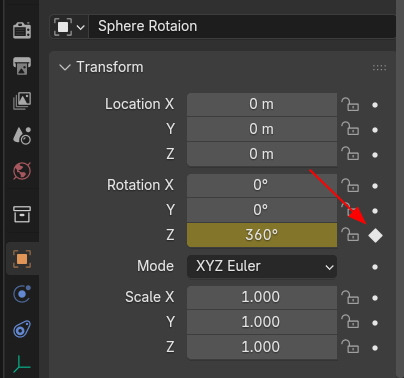Animate Location Y with keyframe dot
The width and height of the screenshot is (404, 378).
tap(375, 130)
